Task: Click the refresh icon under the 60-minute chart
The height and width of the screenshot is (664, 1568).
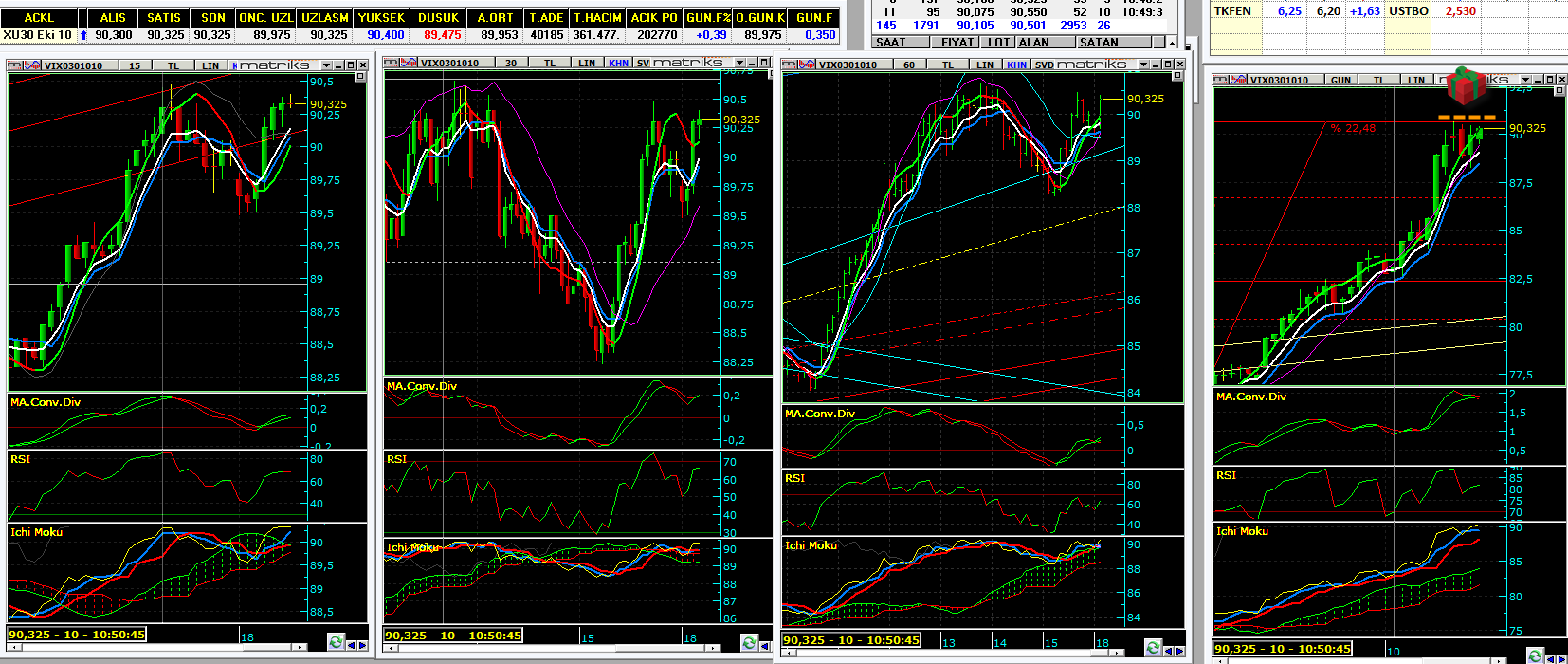Action: click(x=1153, y=648)
